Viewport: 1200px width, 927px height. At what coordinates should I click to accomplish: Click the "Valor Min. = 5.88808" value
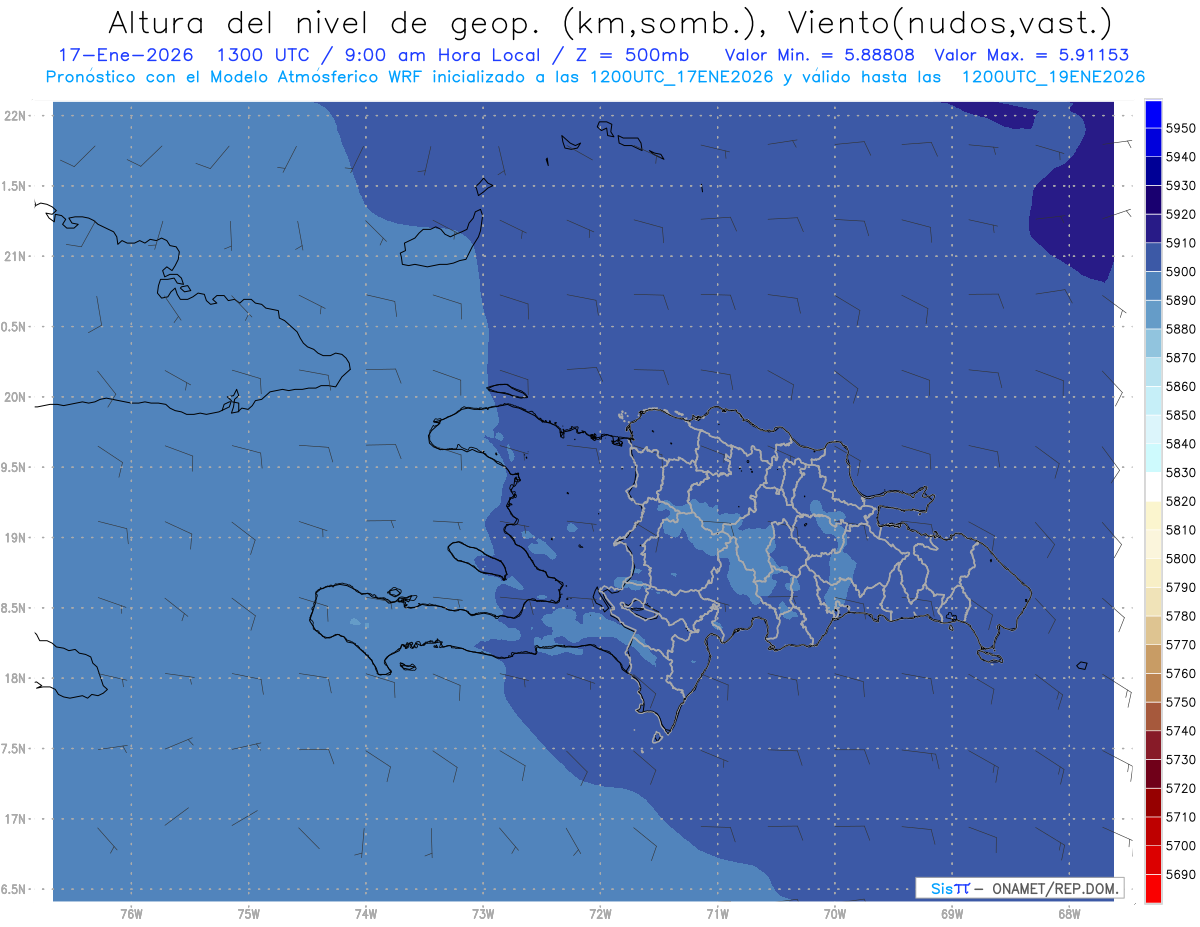pos(820,55)
